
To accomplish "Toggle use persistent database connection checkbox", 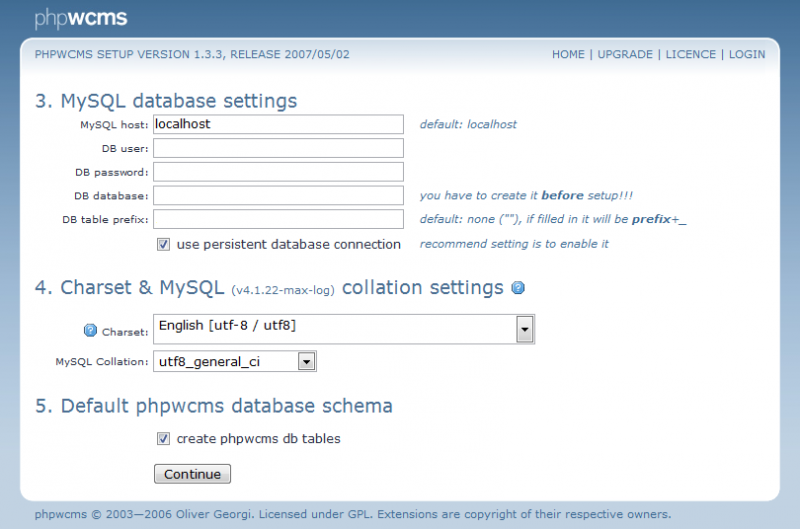I will pos(163,244).
